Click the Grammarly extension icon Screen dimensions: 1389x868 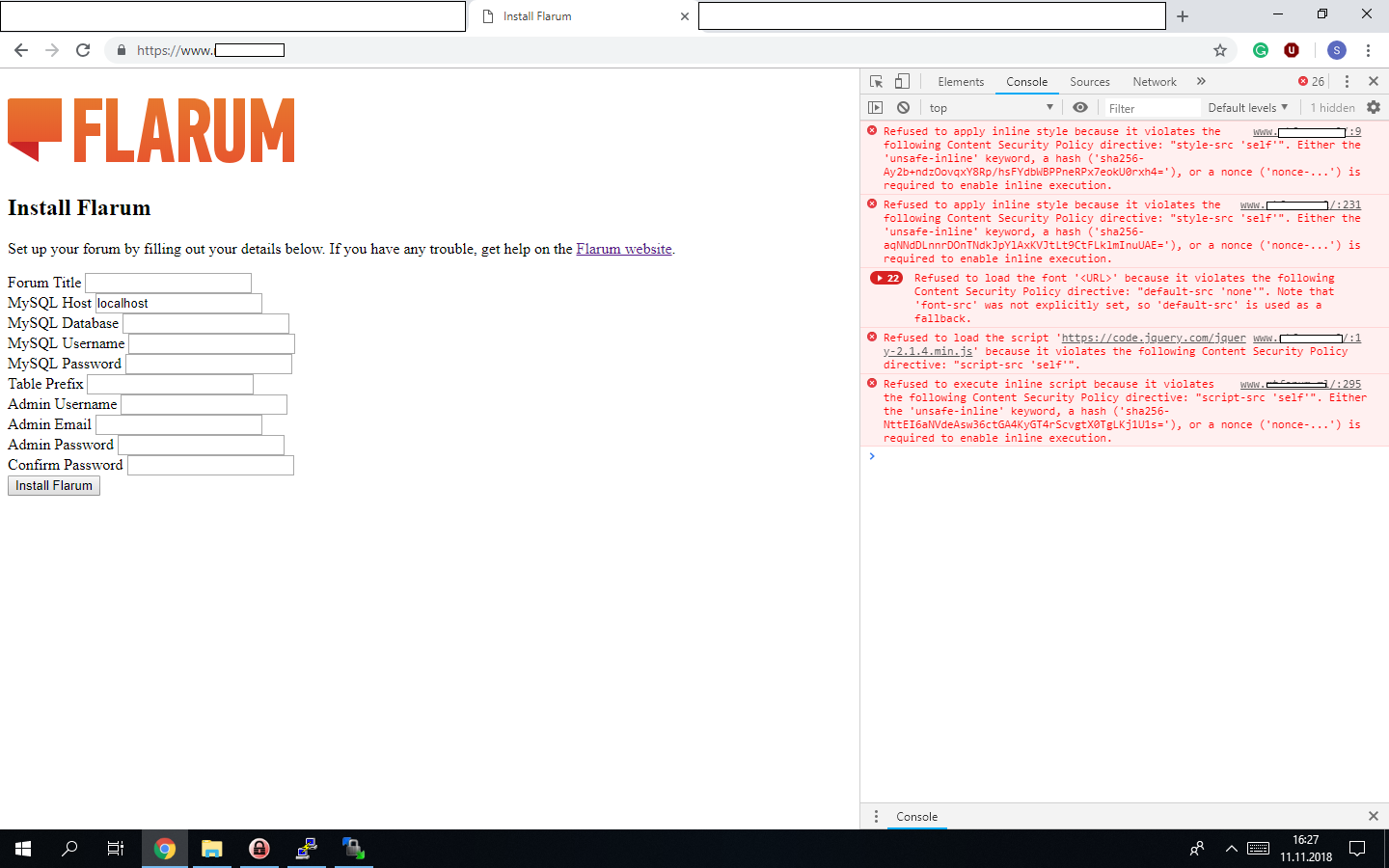(1261, 50)
